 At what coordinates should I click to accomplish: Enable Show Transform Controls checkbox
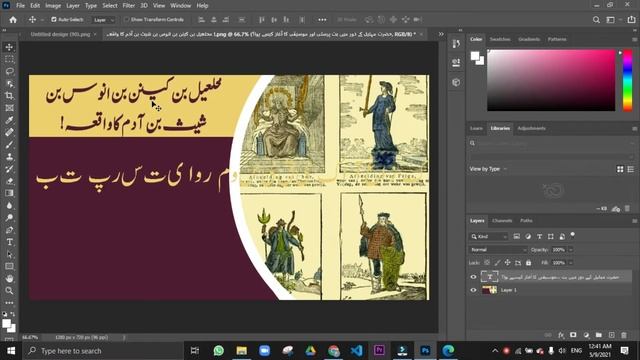click(x=127, y=20)
